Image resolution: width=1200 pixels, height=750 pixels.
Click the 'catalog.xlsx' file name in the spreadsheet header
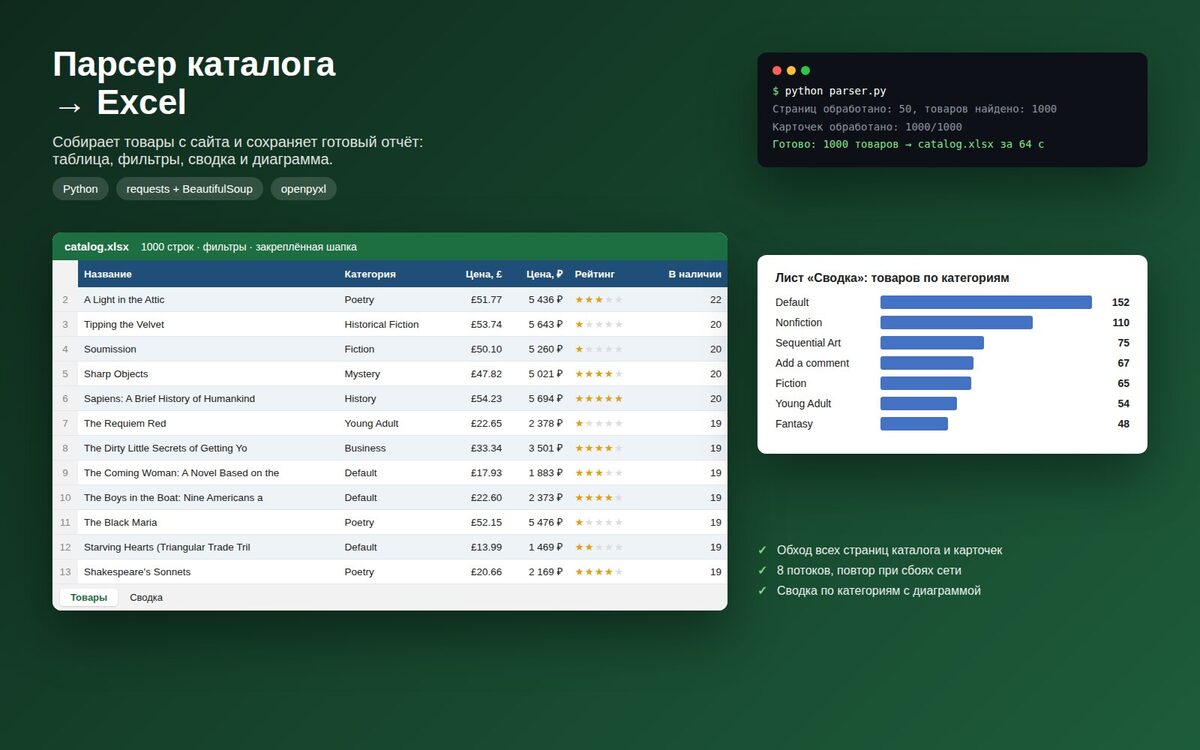pos(97,247)
